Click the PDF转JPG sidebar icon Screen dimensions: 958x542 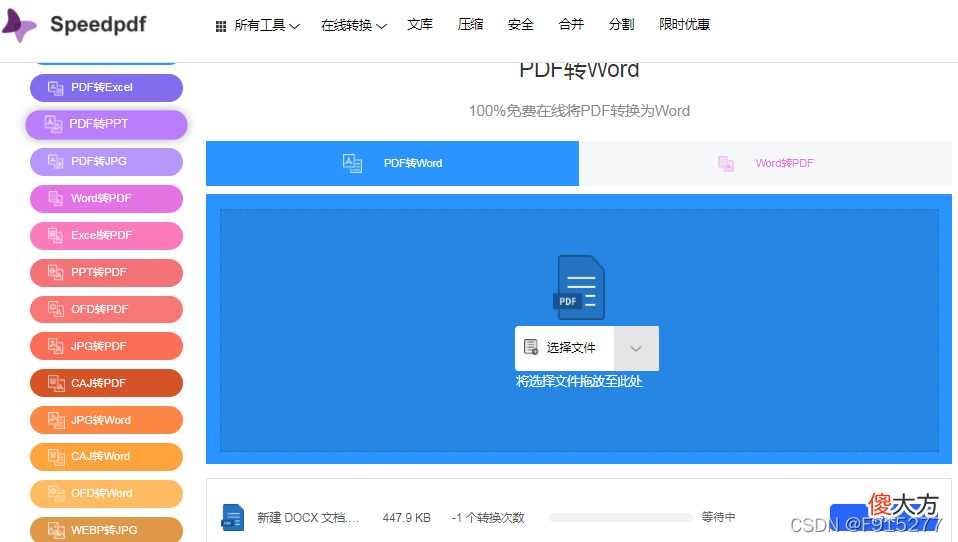56,162
